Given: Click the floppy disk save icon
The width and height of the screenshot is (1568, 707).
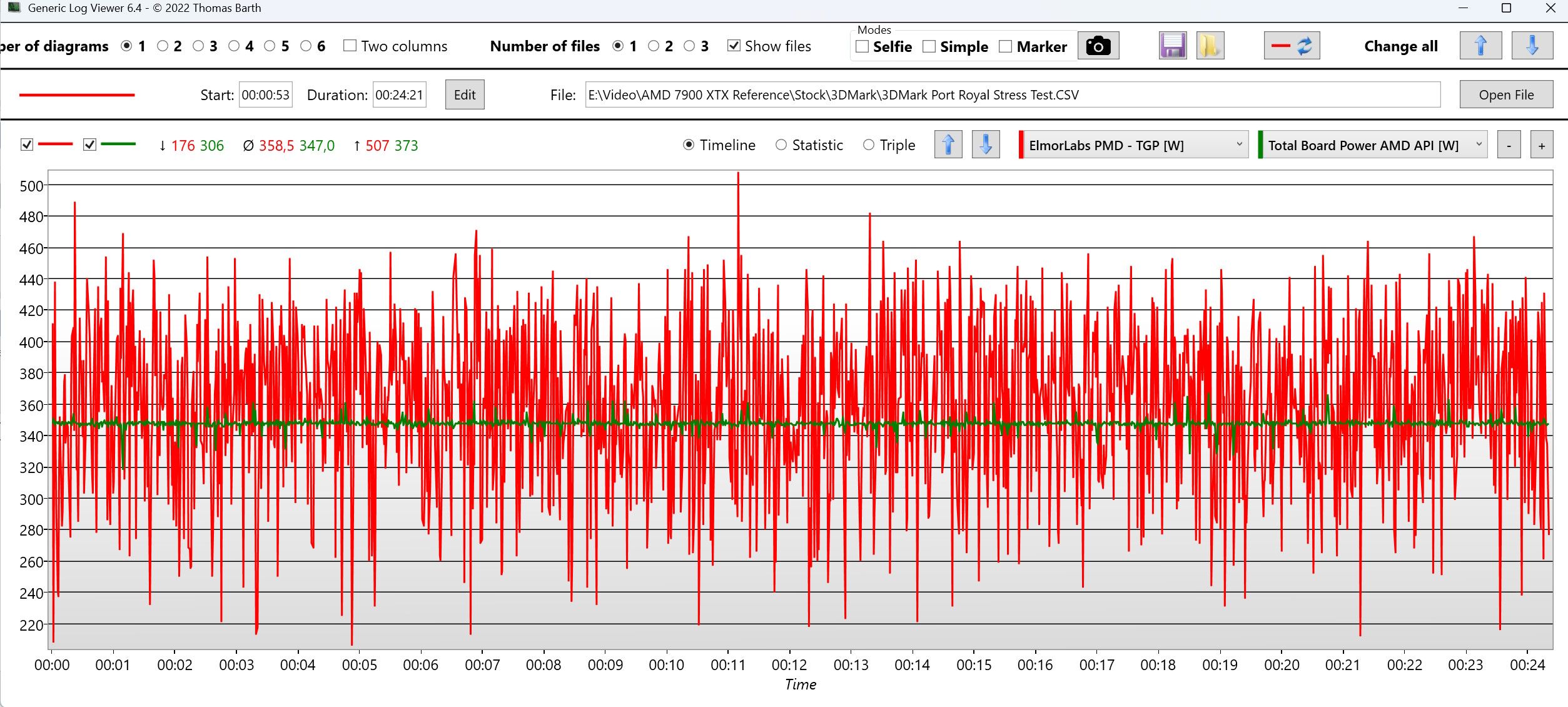Looking at the screenshot, I should [1172, 46].
